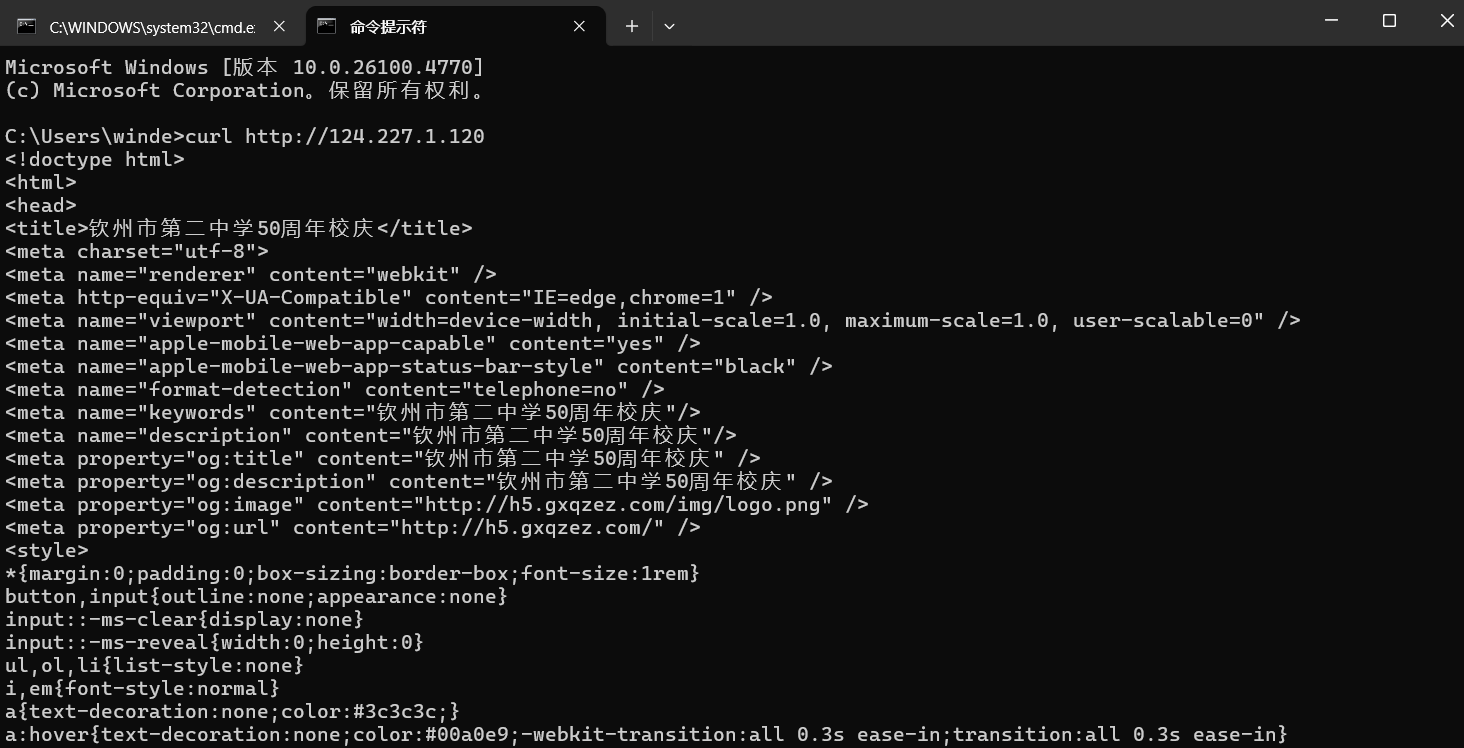1464x748 pixels.
Task: Maximize the terminal window
Action: [1389, 20]
